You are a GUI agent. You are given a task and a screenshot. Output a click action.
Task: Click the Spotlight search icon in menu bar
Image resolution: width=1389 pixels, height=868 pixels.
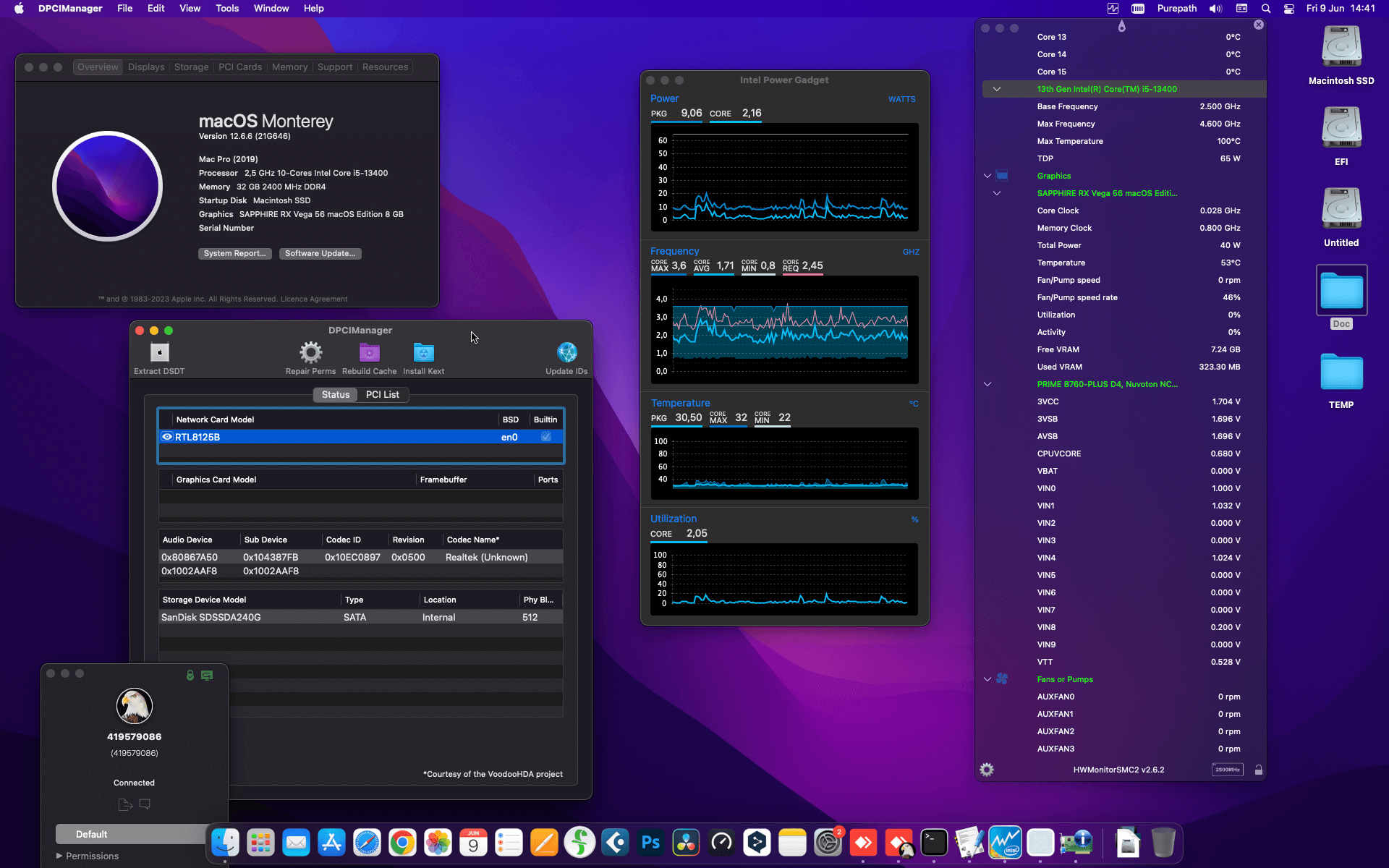coord(1265,9)
